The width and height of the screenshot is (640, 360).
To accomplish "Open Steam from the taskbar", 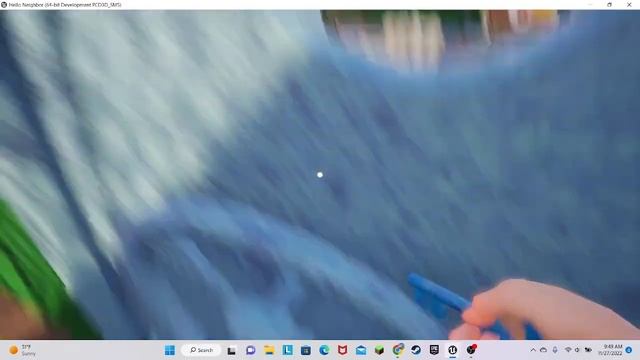I will coord(416,350).
